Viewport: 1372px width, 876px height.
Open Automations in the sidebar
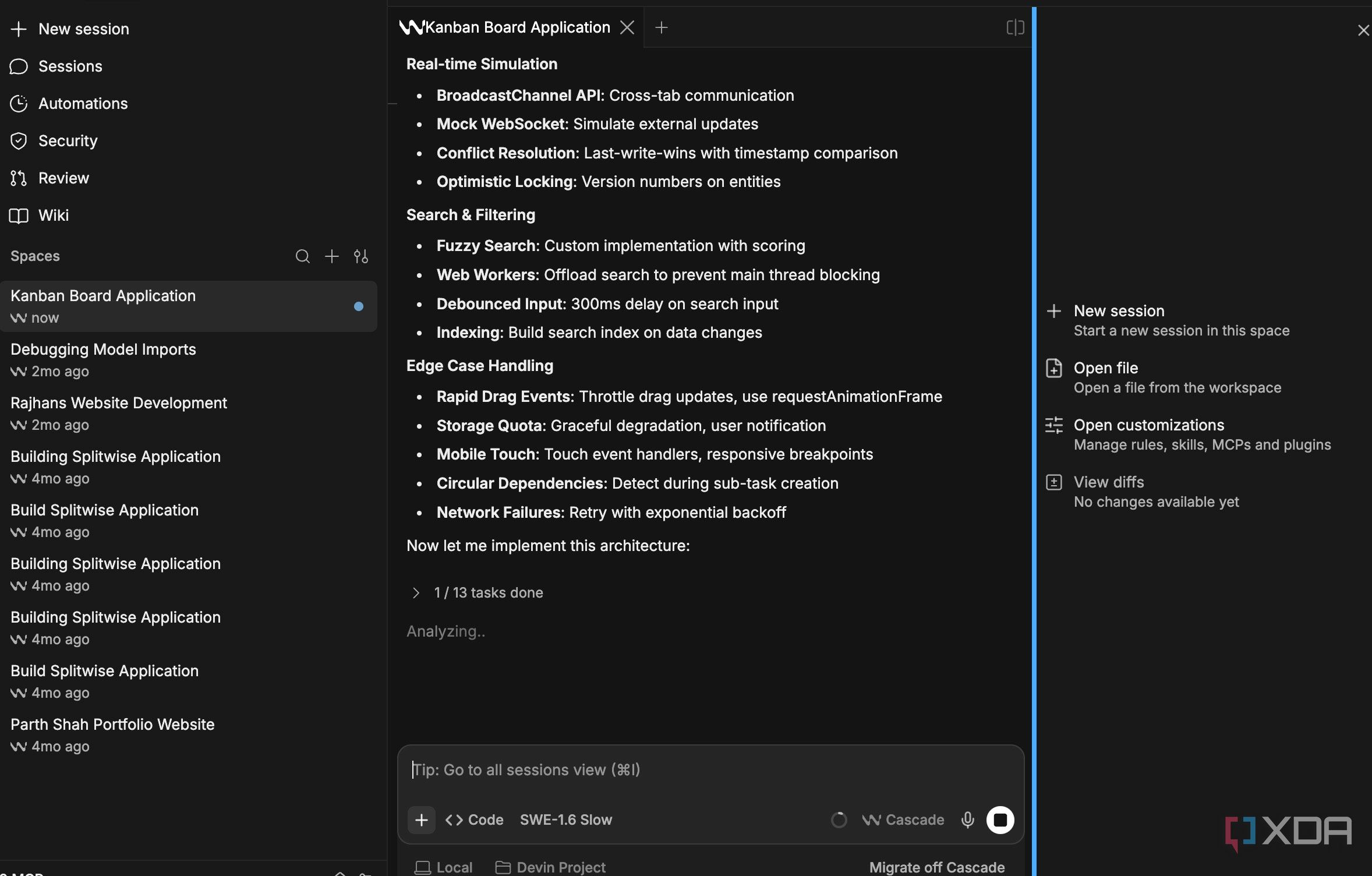tap(69, 104)
